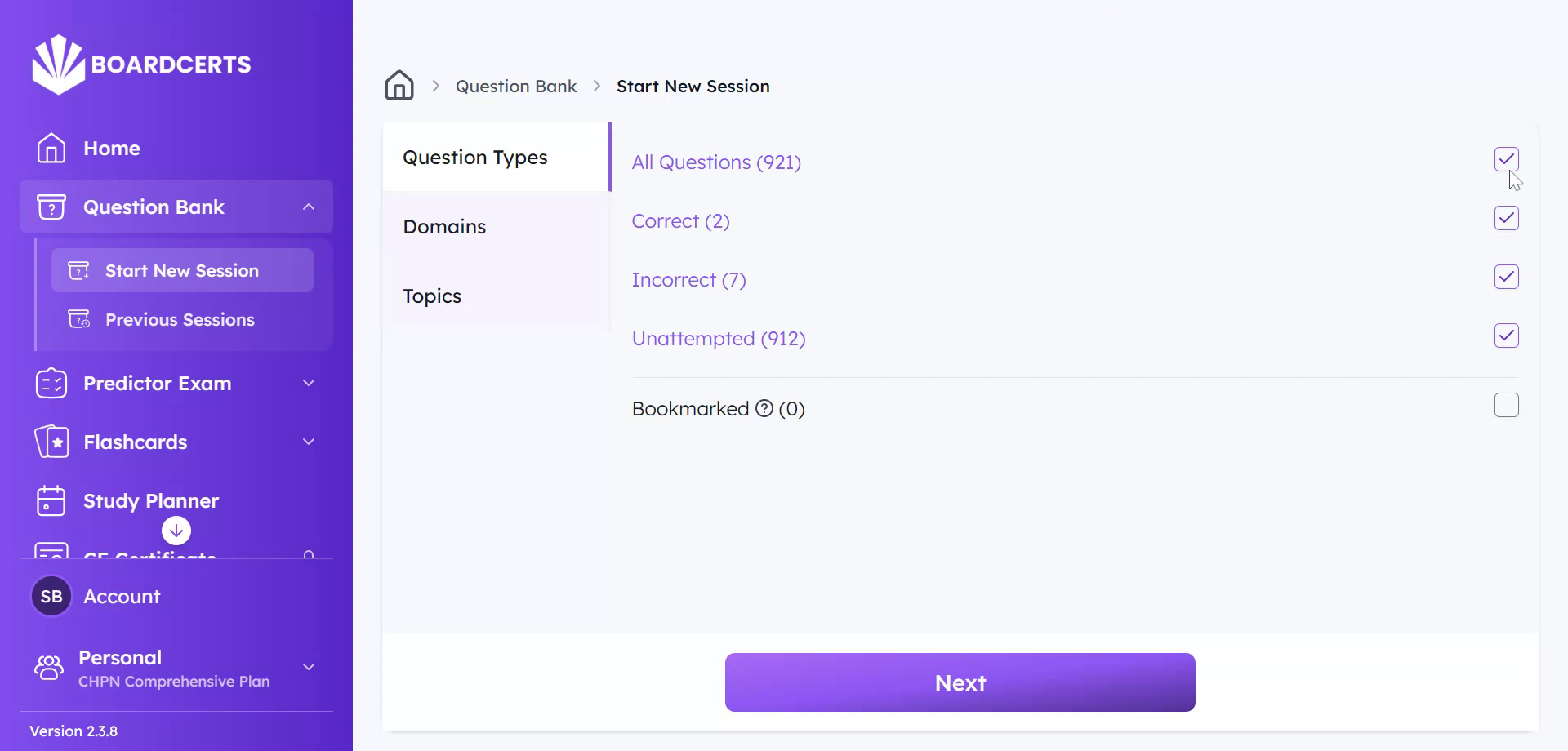Switch to the Domains tab
Screen dimensions: 1568x751
444,226
